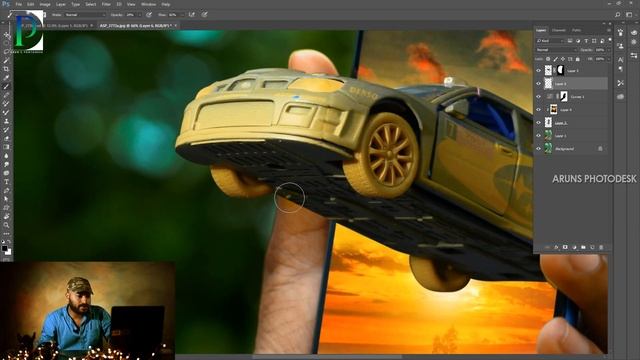Screen dimensions: 640x360
Task: Click the add layer style fx icon
Action: (556, 247)
